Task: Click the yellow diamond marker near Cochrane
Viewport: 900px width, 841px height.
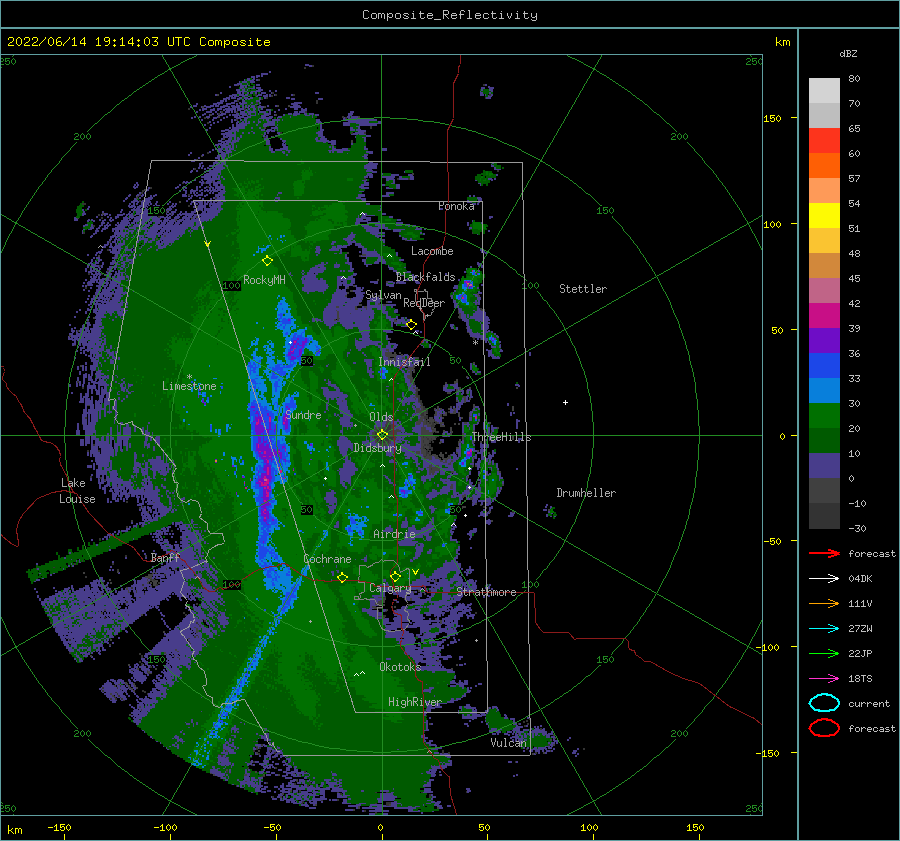Action: 342,577
